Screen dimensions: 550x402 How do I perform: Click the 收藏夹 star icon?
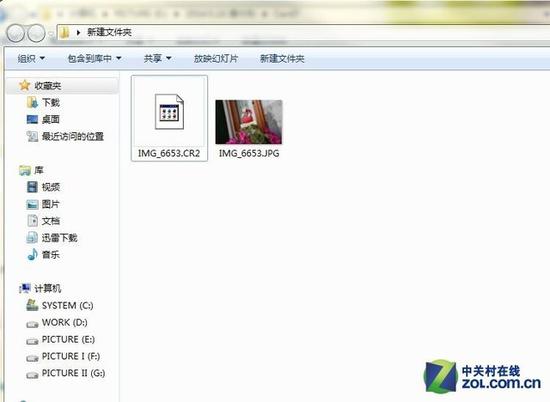(x=25, y=85)
